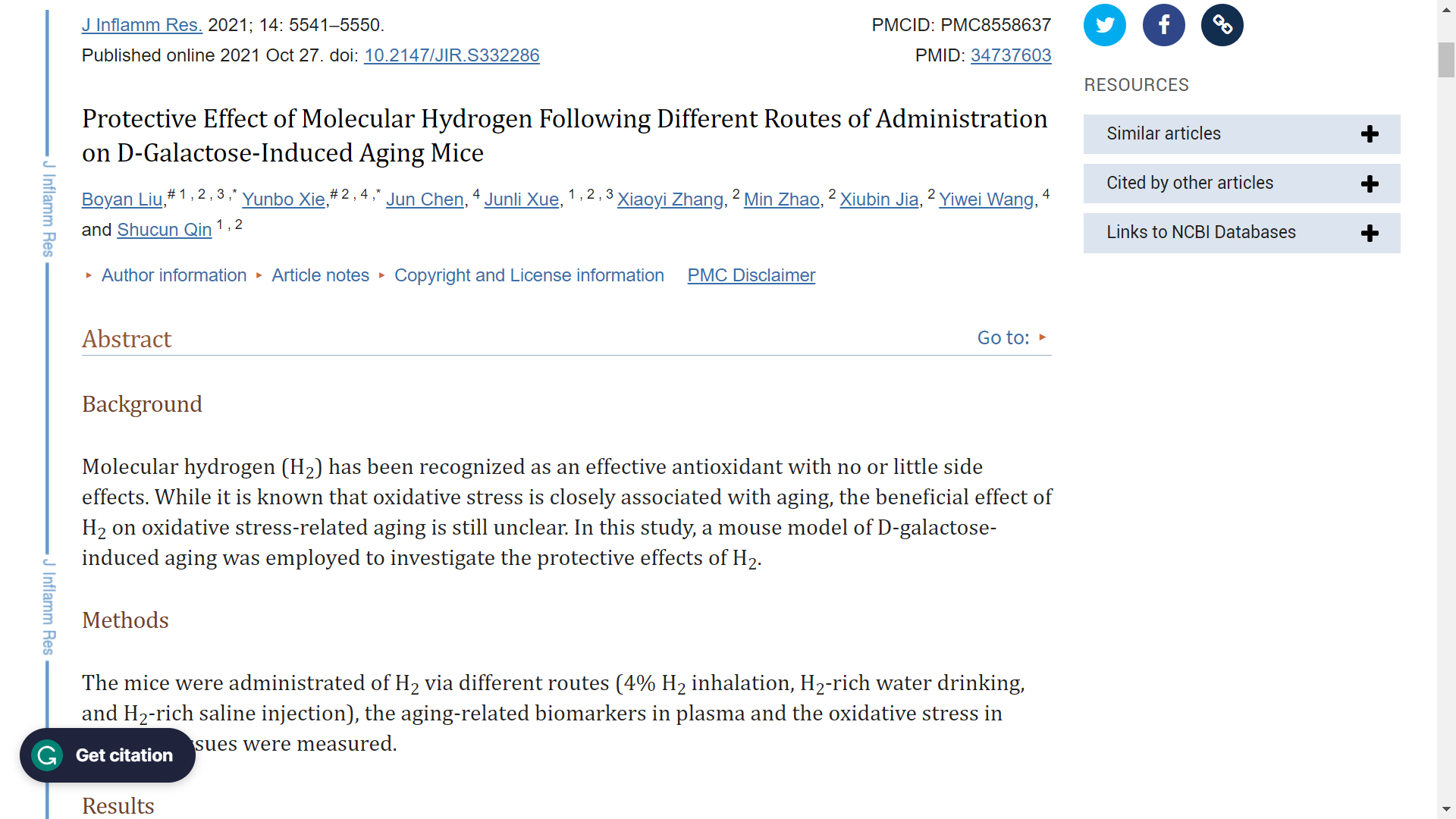Click the Grammarly Get citation button

coord(108,755)
